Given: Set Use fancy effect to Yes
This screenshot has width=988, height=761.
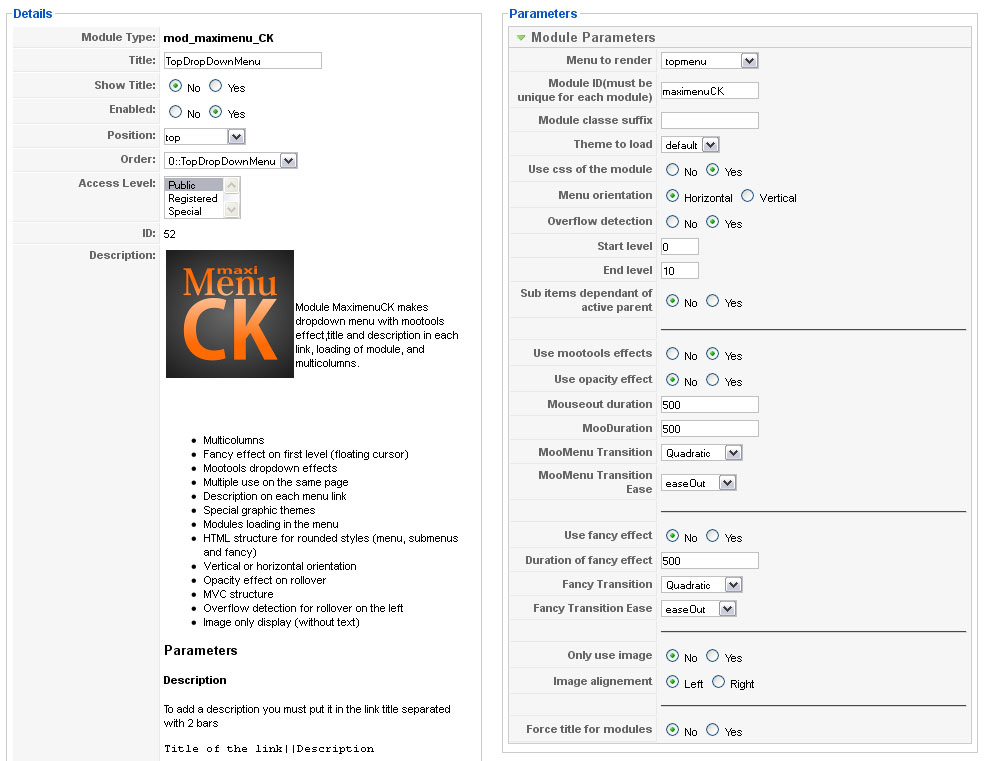Looking at the screenshot, I should [x=712, y=536].
